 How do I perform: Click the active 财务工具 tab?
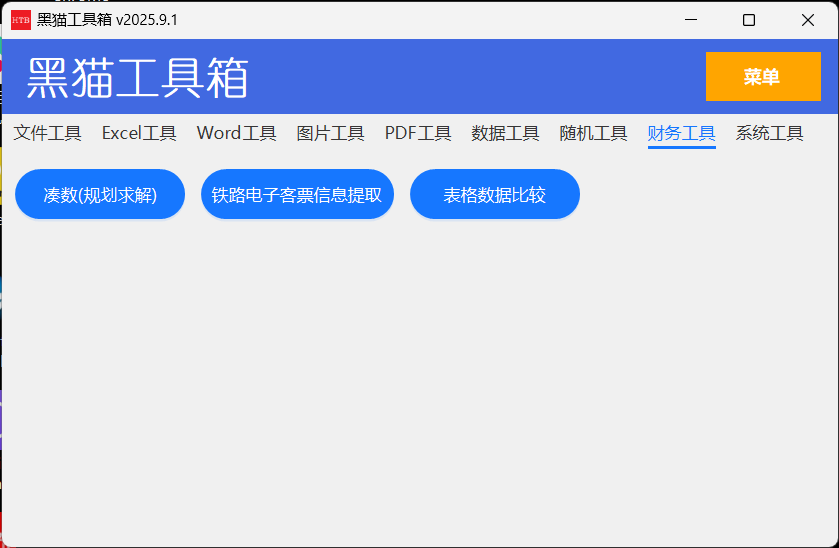click(681, 133)
